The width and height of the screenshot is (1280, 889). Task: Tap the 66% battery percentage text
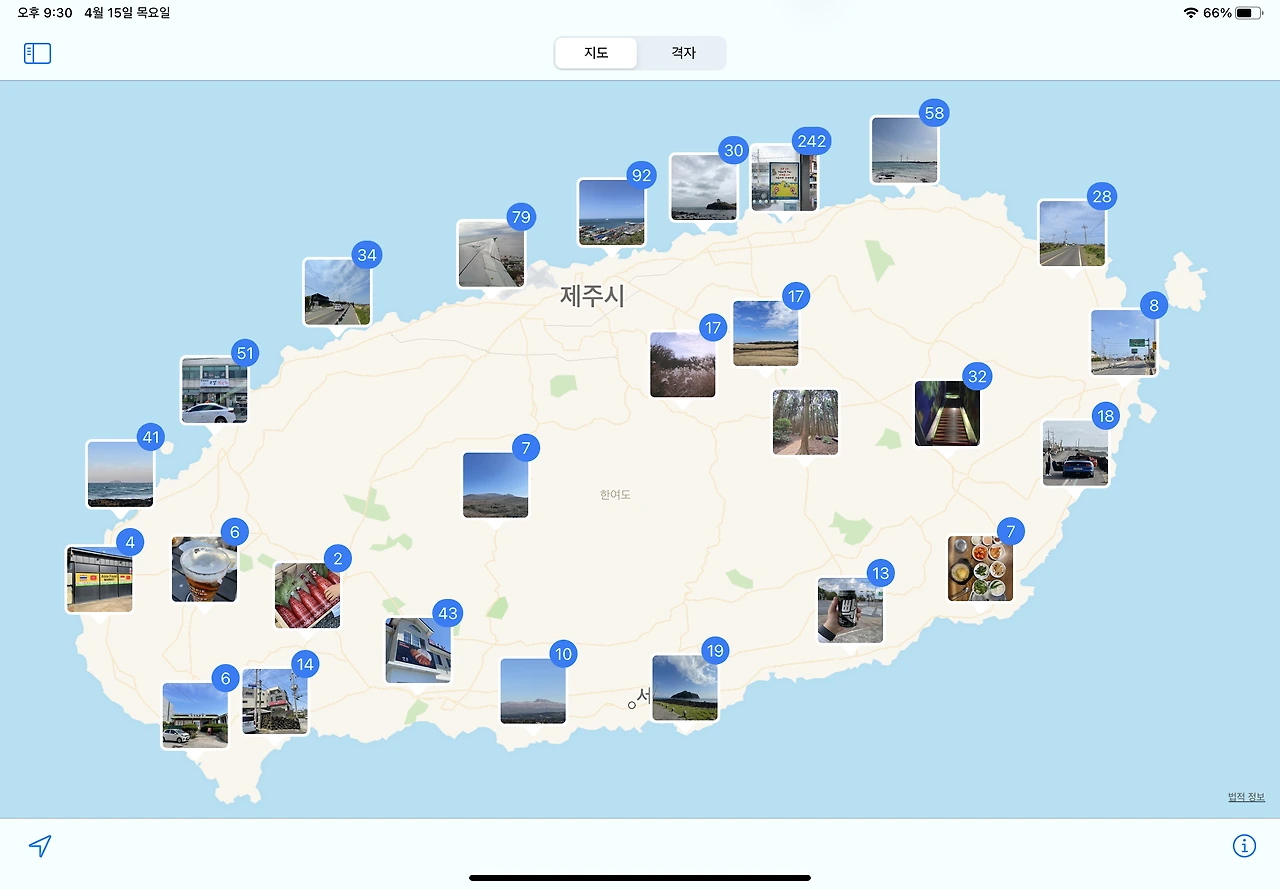(x=1217, y=13)
